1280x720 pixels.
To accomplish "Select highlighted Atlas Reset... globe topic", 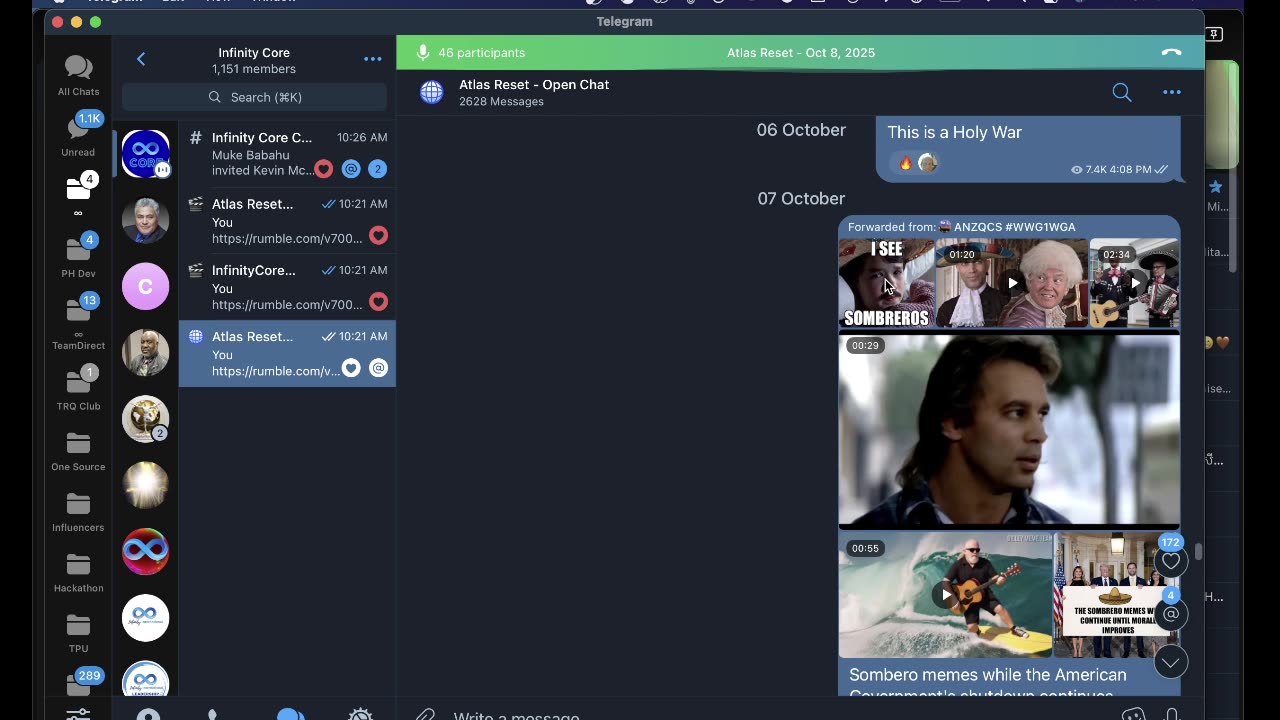I will (287, 353).
